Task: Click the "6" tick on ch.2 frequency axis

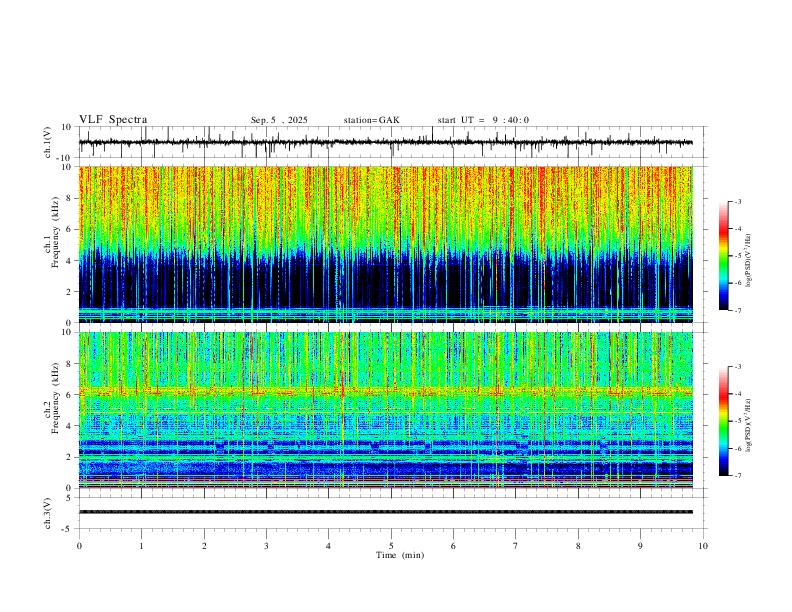Action: [69, 395]
